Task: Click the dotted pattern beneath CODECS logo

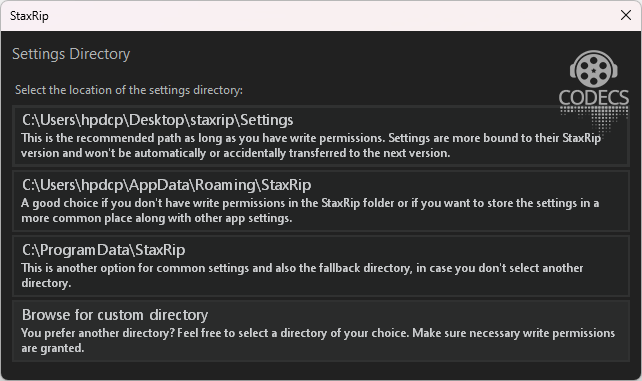Action: click(x=595, y=117)
